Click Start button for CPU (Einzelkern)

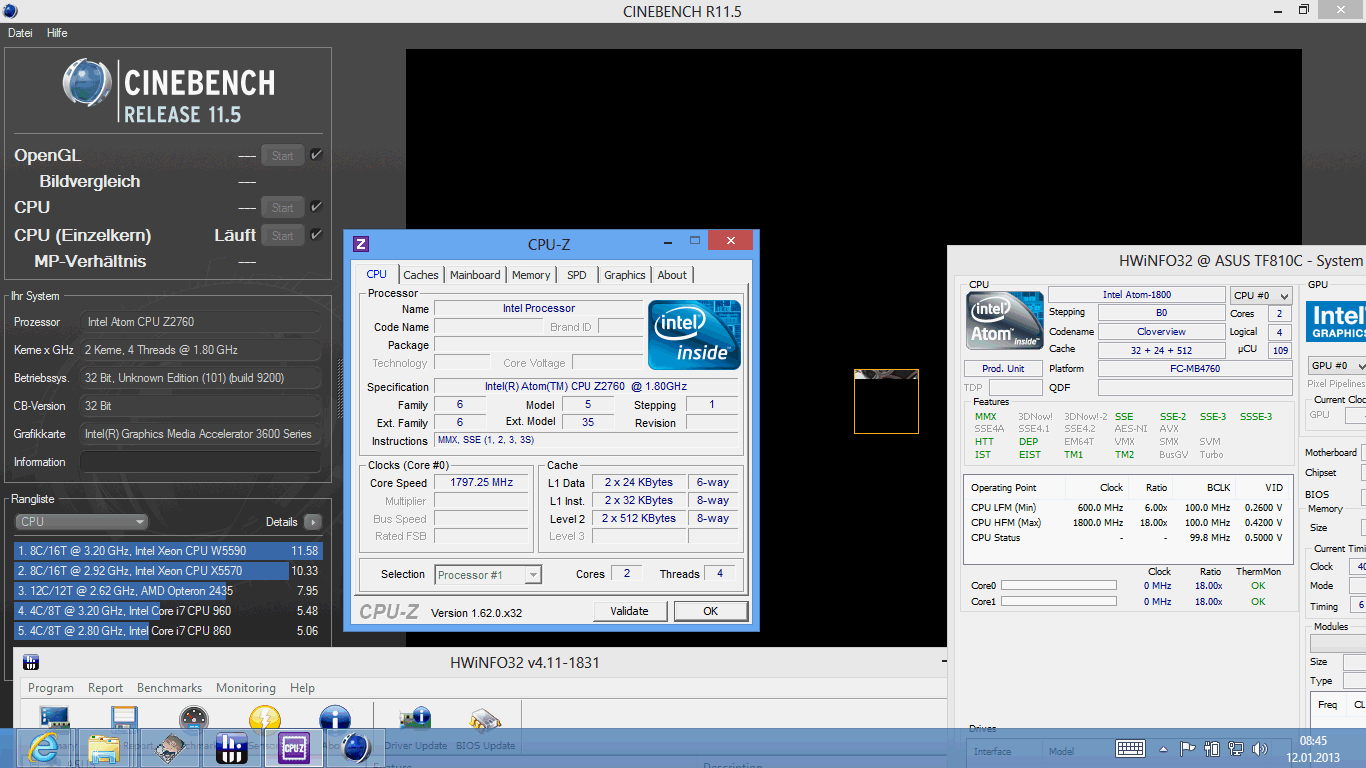[x=283, y=235]
